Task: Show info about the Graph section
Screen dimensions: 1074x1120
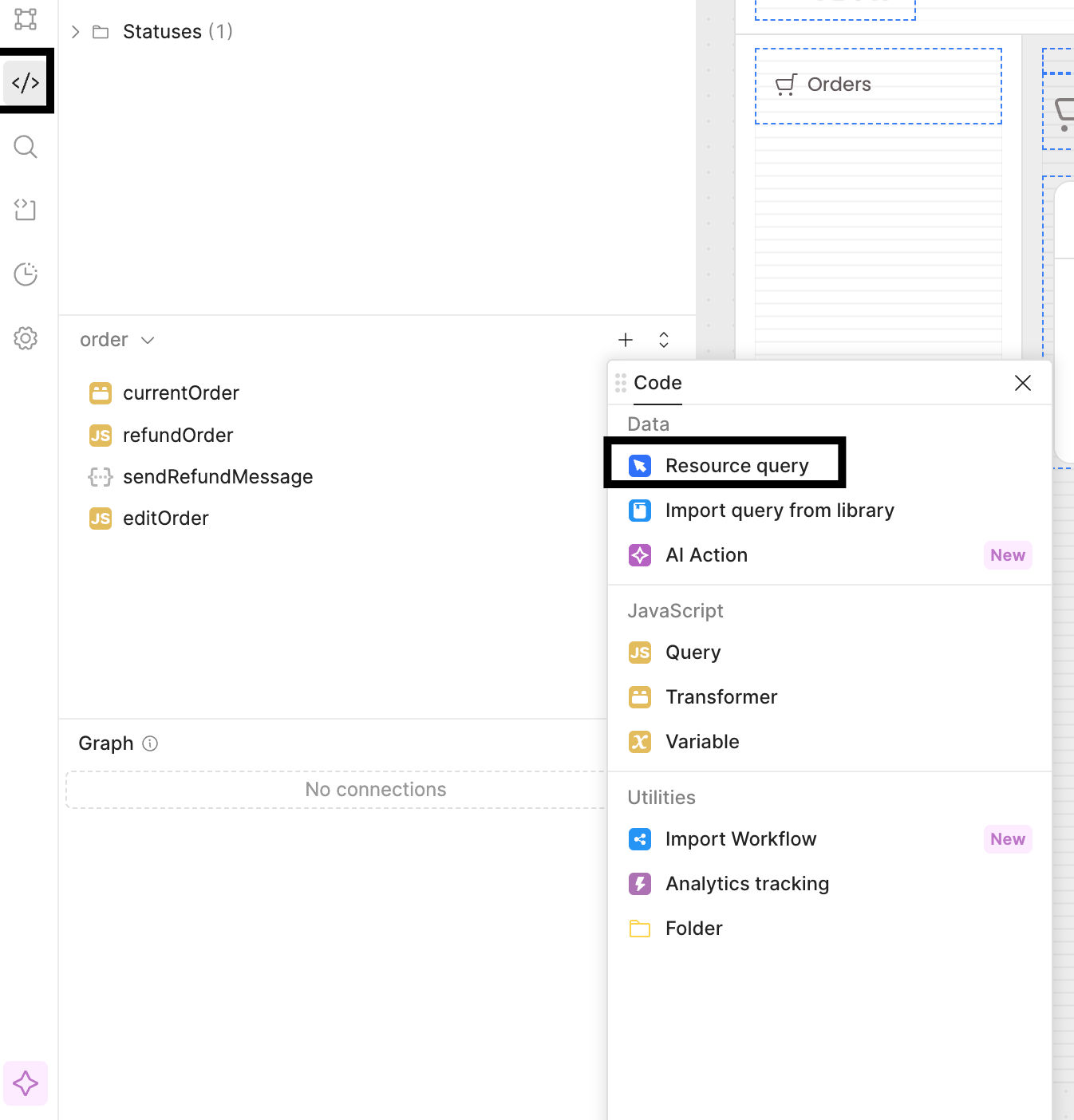Action: point(150,743)
